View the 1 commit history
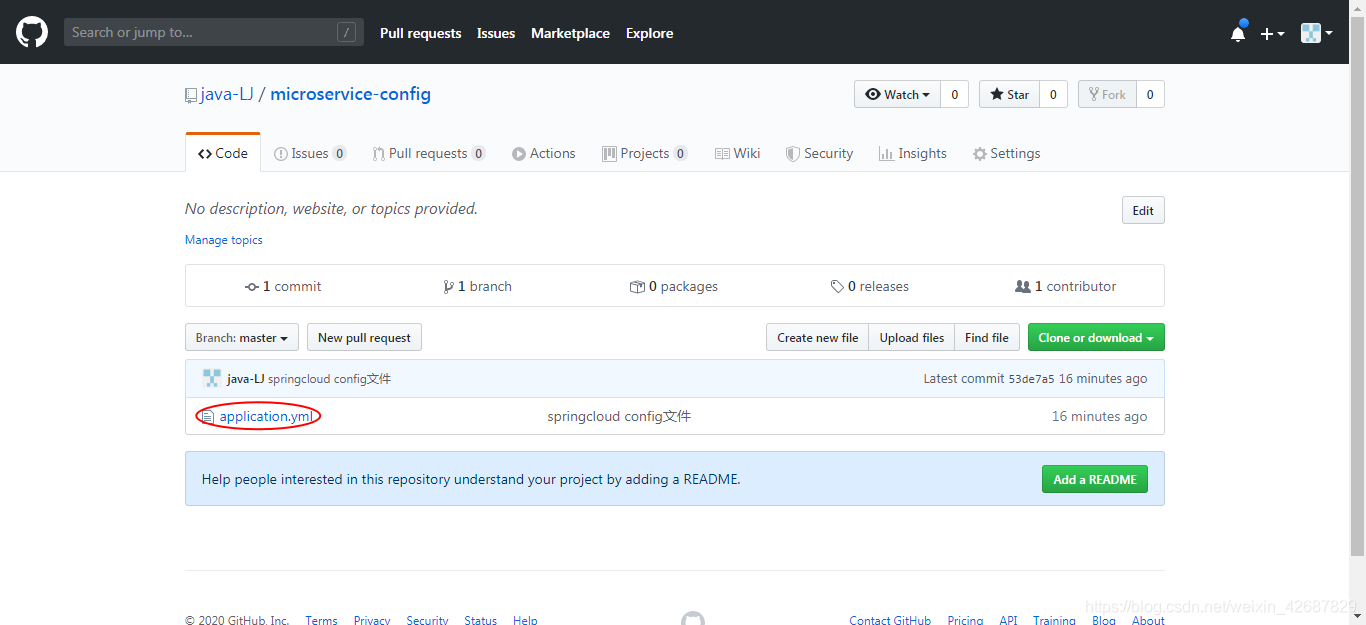1366x625 pixels. [x=283, y=286]
